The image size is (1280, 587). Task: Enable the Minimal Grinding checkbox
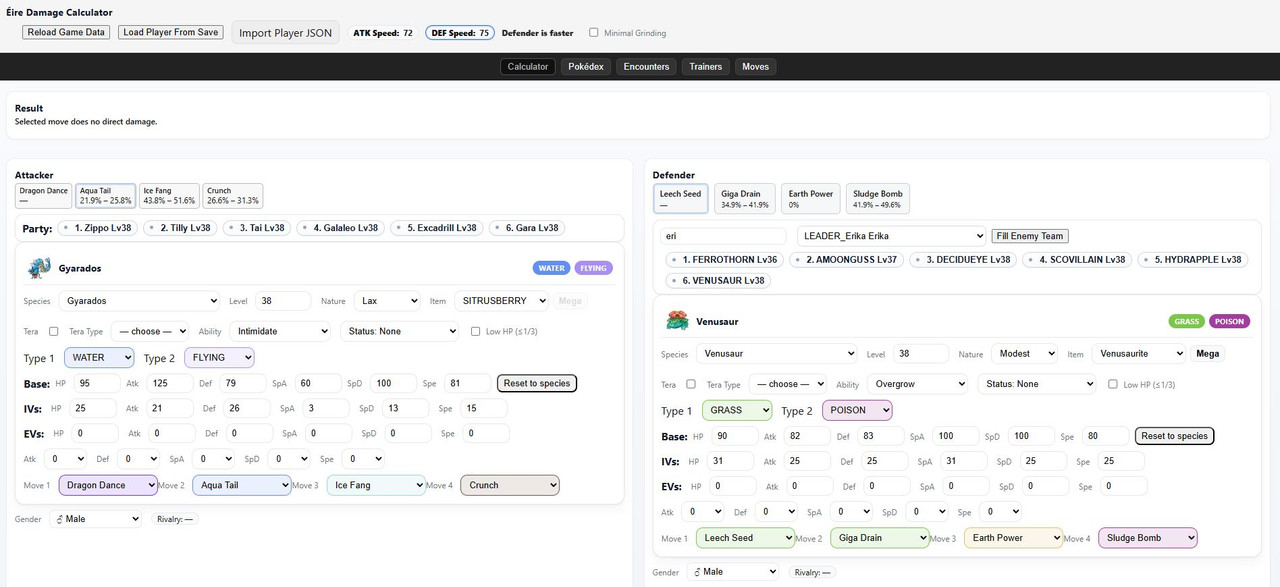594,33
